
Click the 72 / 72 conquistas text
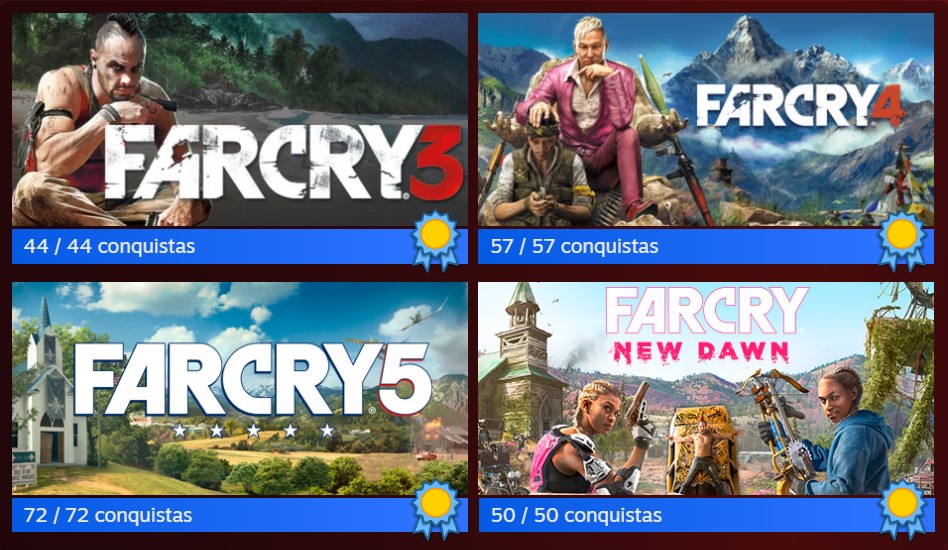pyautogui.click(x=108, y=516)
